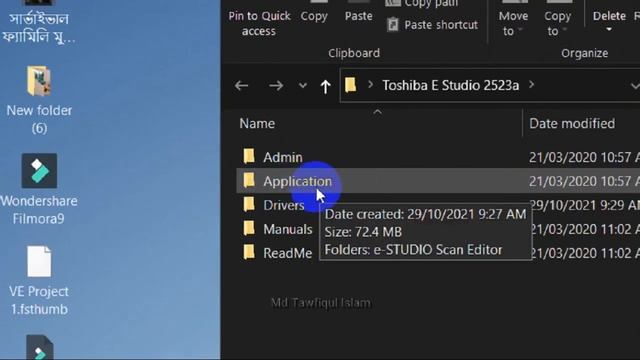Go forward with the right arrow

click(276, 86)
